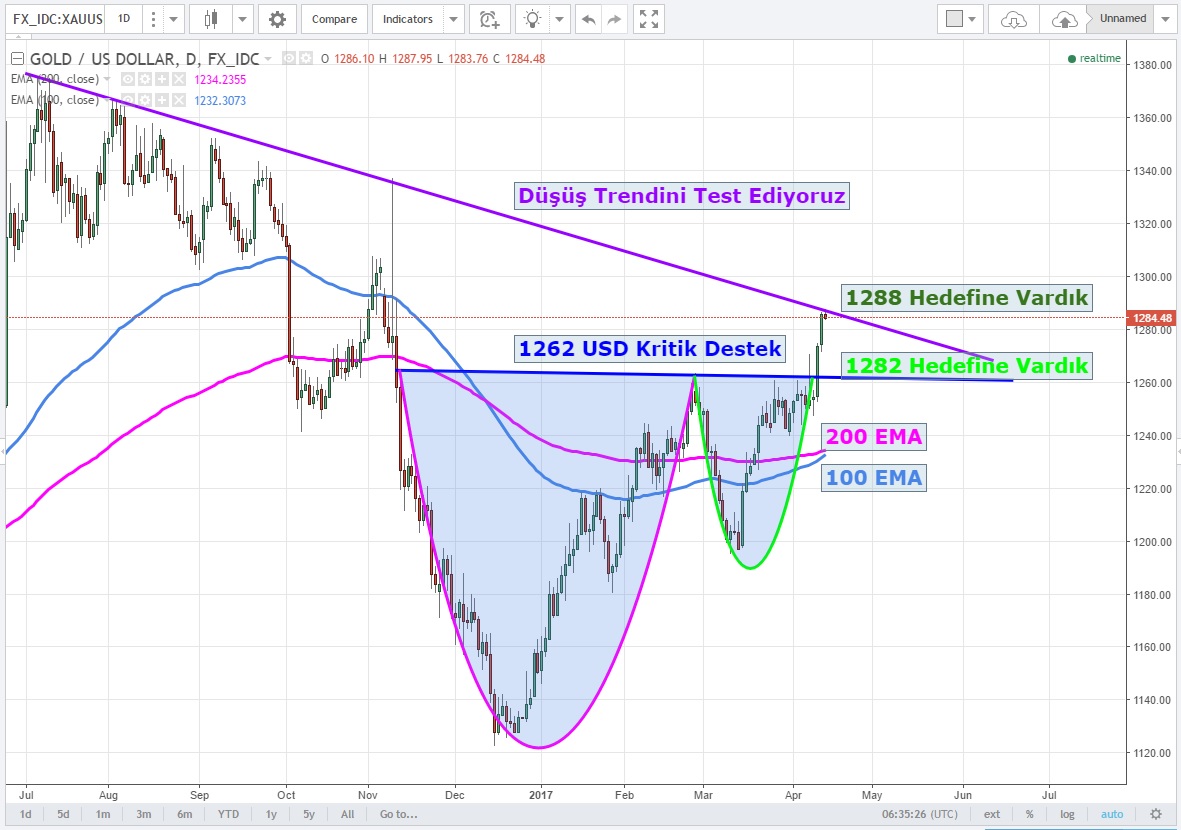Hide EMA 200 indicator with eye icon
This screenshot has width=1181, height=830.
[x=129, y=79]
